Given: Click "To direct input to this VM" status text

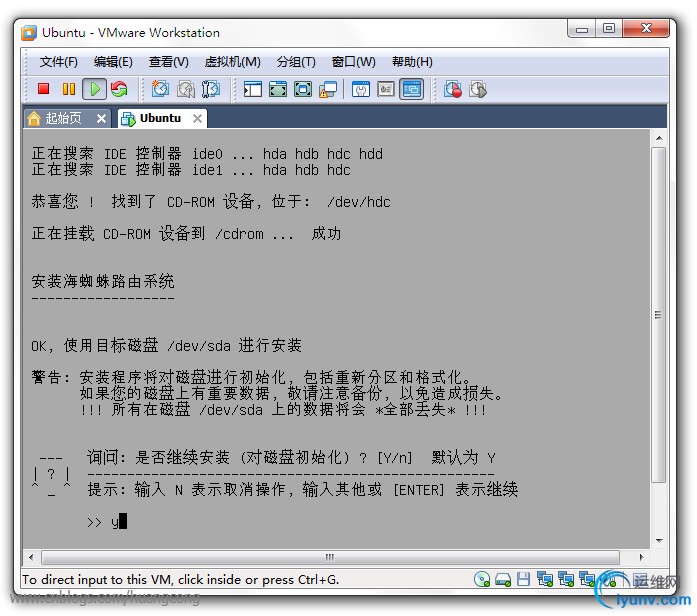Looking at the screenshot, I should 97,580.
